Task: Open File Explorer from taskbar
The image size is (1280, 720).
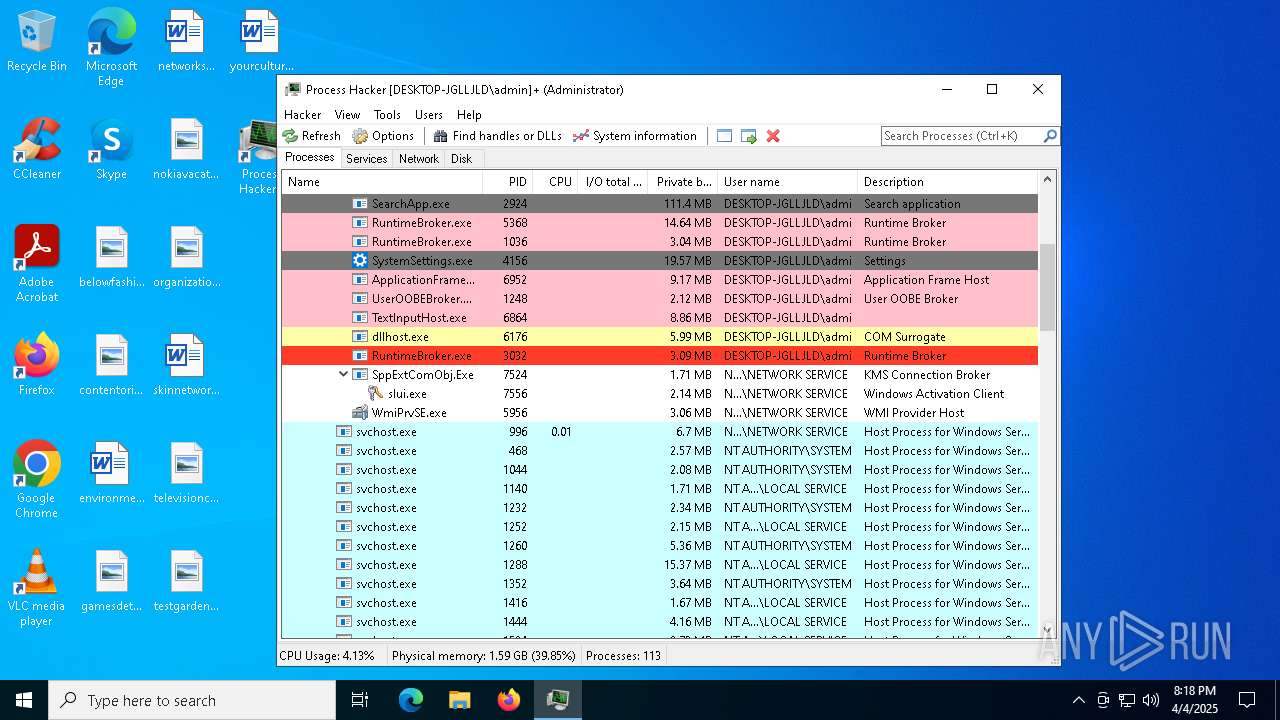Action: pos(459,700)
